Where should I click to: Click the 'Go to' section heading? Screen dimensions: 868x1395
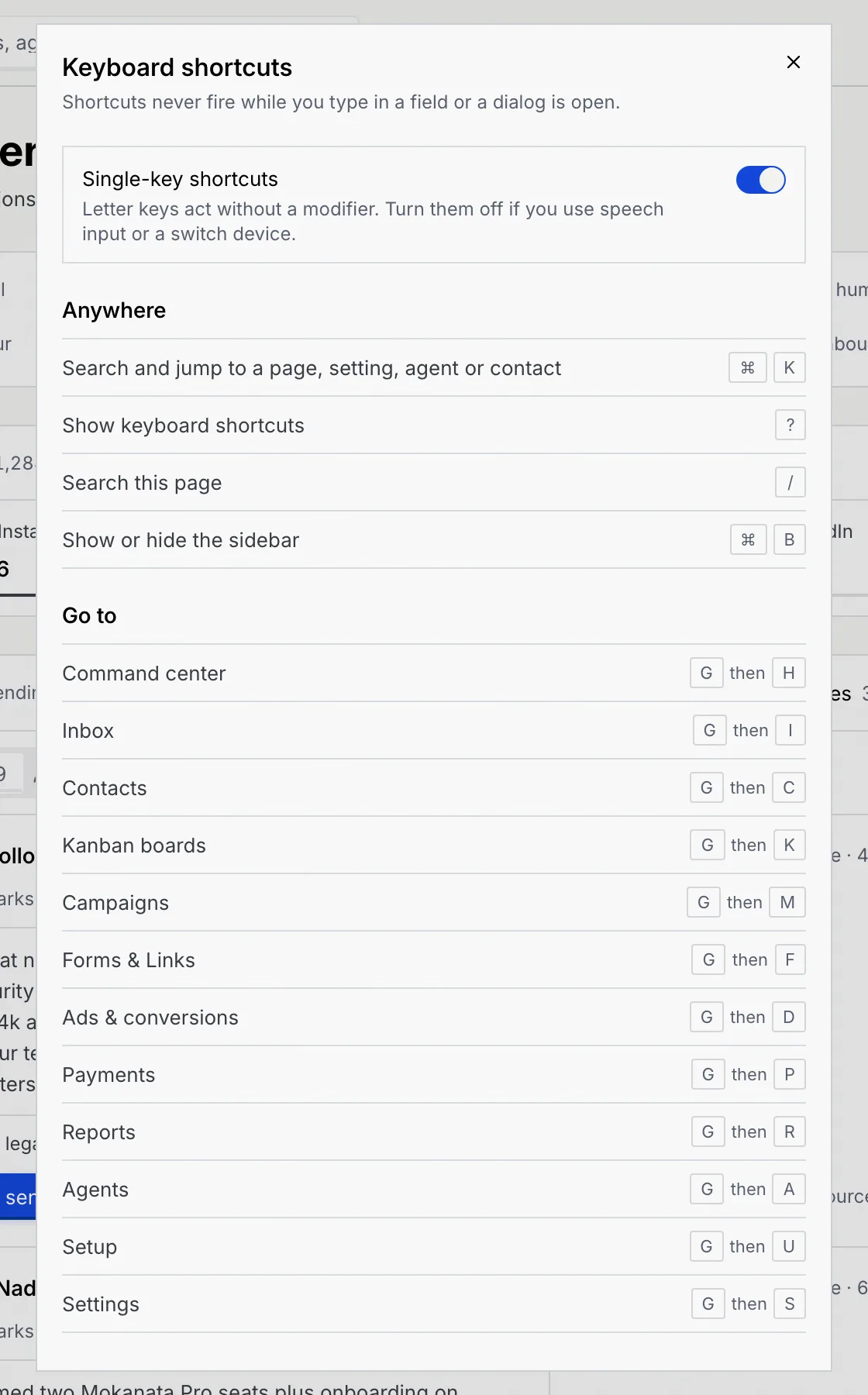pyautogui.click(x=89, y=615)
